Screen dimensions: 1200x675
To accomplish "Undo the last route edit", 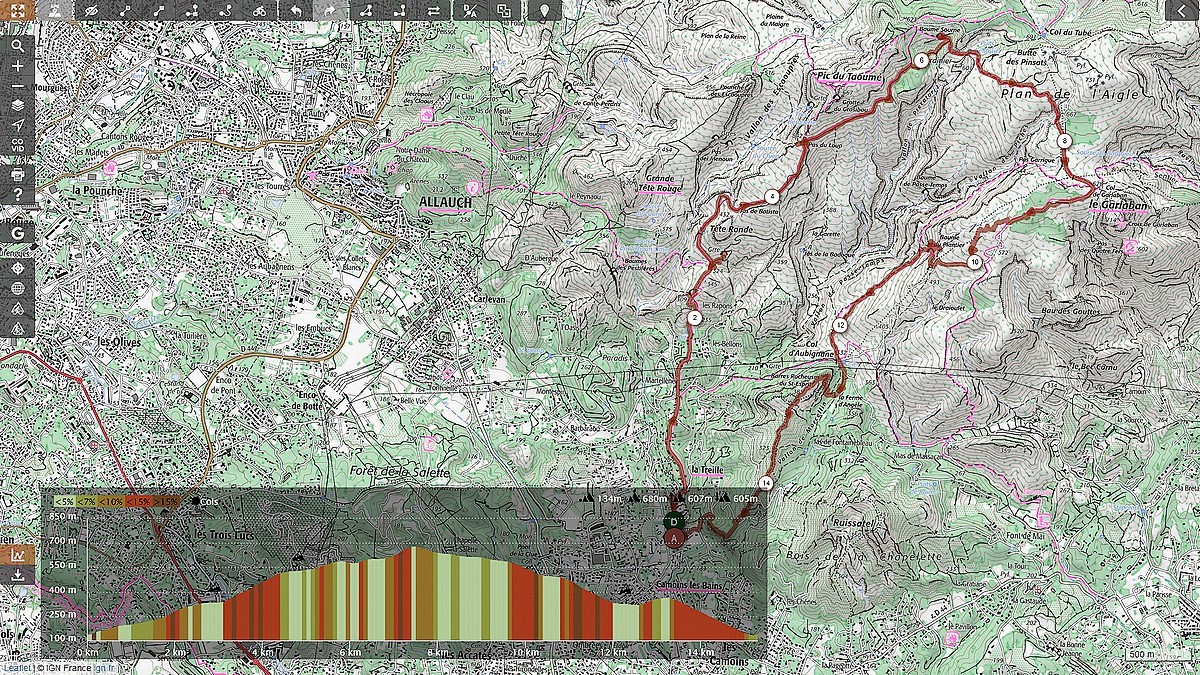I will point(295,11).
